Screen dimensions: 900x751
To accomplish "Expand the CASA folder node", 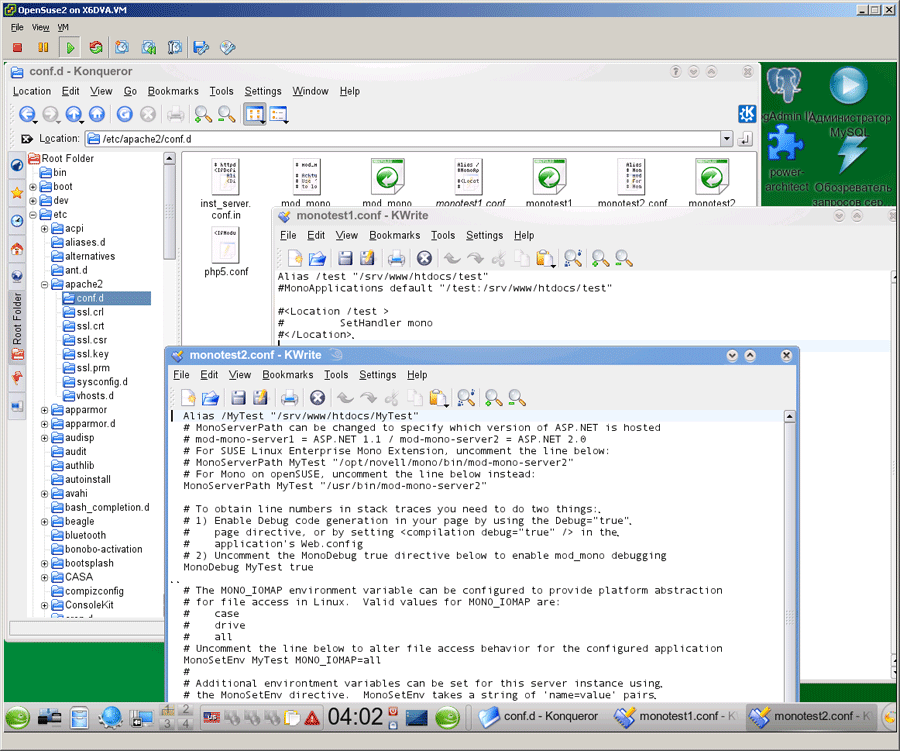I will coord(44,578).
